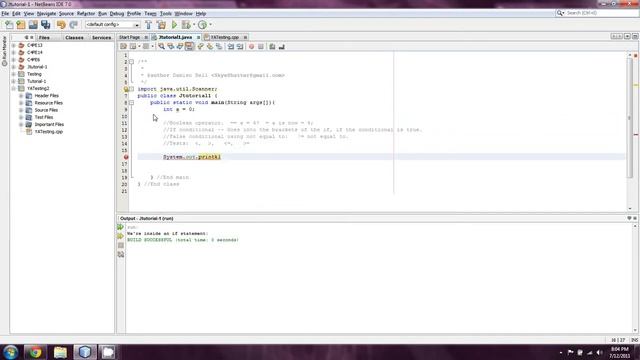Open the Windows Start menu
Viewport: 640px width, 360px height.
(x=10, y=352)
